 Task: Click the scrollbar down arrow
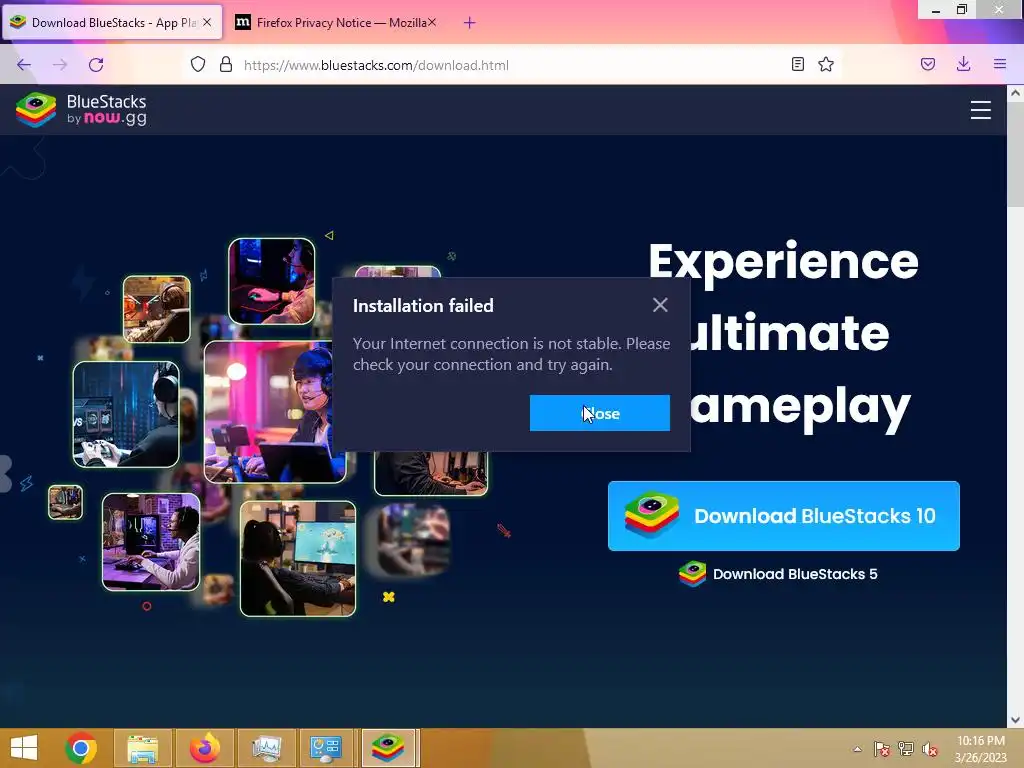point(1016,720)
